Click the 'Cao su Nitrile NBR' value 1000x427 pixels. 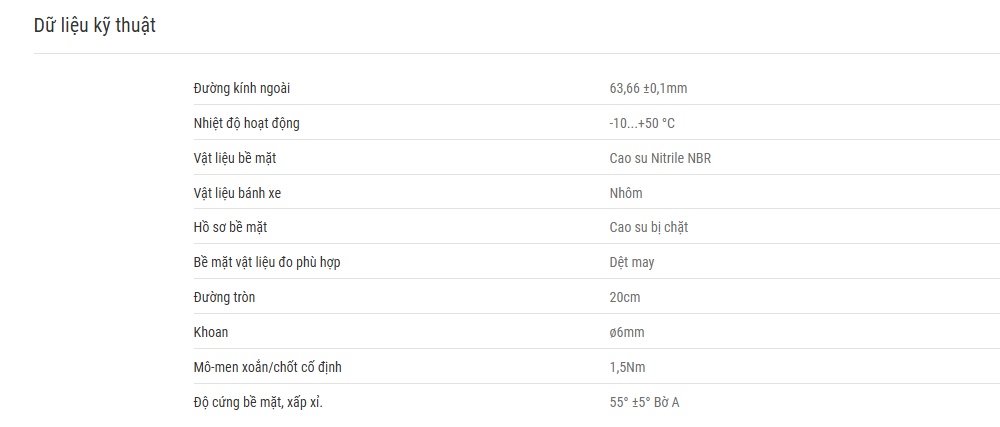point(660,159)
